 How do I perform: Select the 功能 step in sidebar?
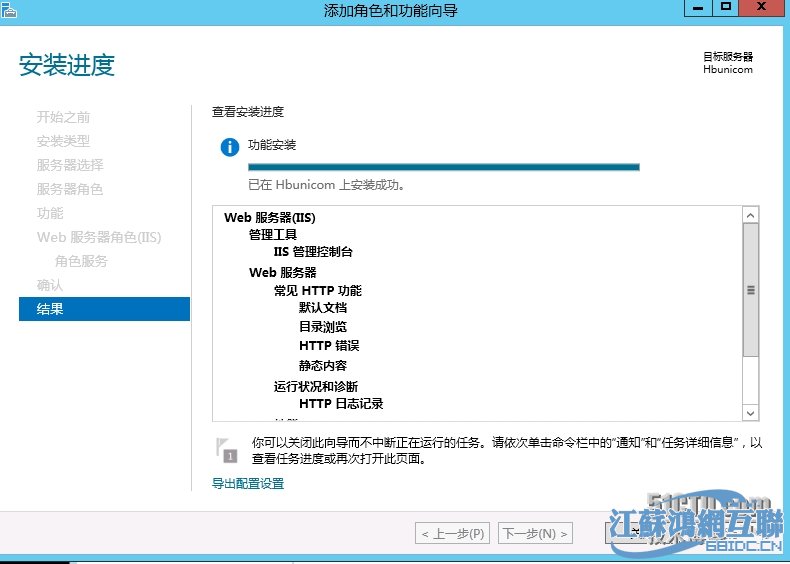50,213
